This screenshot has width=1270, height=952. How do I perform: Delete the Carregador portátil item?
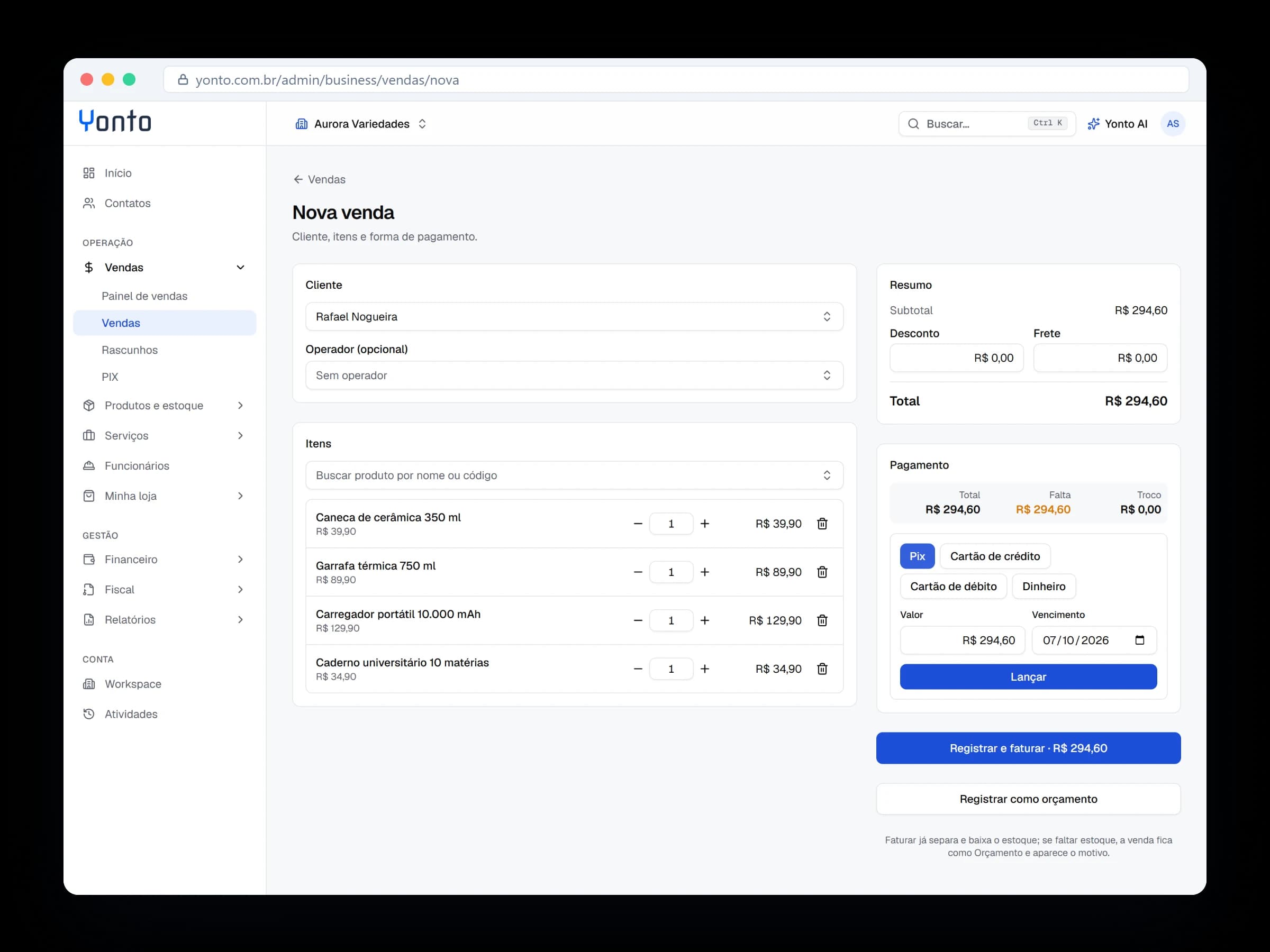click(822, 620)
